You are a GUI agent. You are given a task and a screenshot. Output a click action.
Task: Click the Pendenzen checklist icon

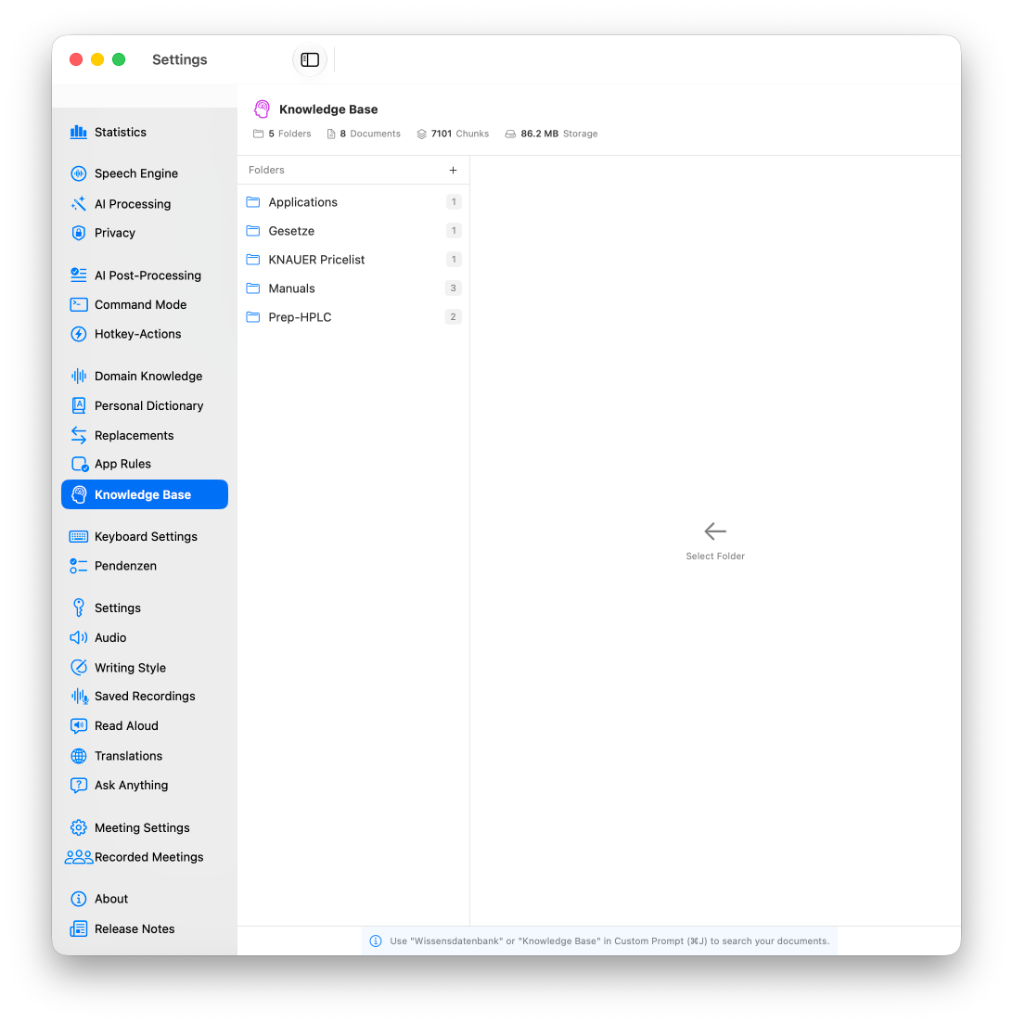tap(78, 566)
